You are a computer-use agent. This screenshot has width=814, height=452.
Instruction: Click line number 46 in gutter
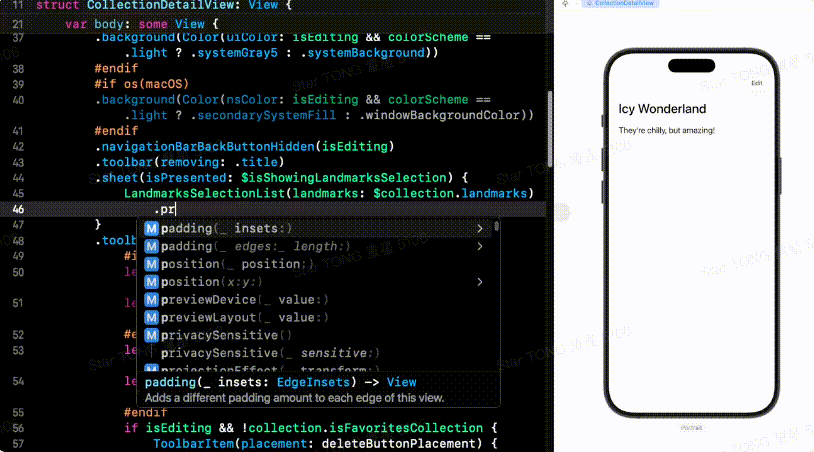point(18,209)
